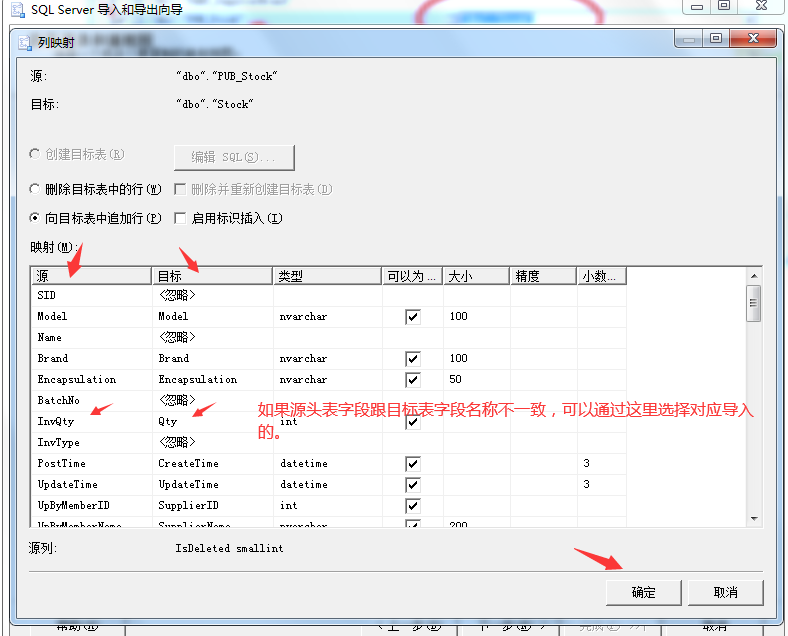Open destination cell Model
The width and height of the screenshot is (788, 636).
click(x=212, y=316)
